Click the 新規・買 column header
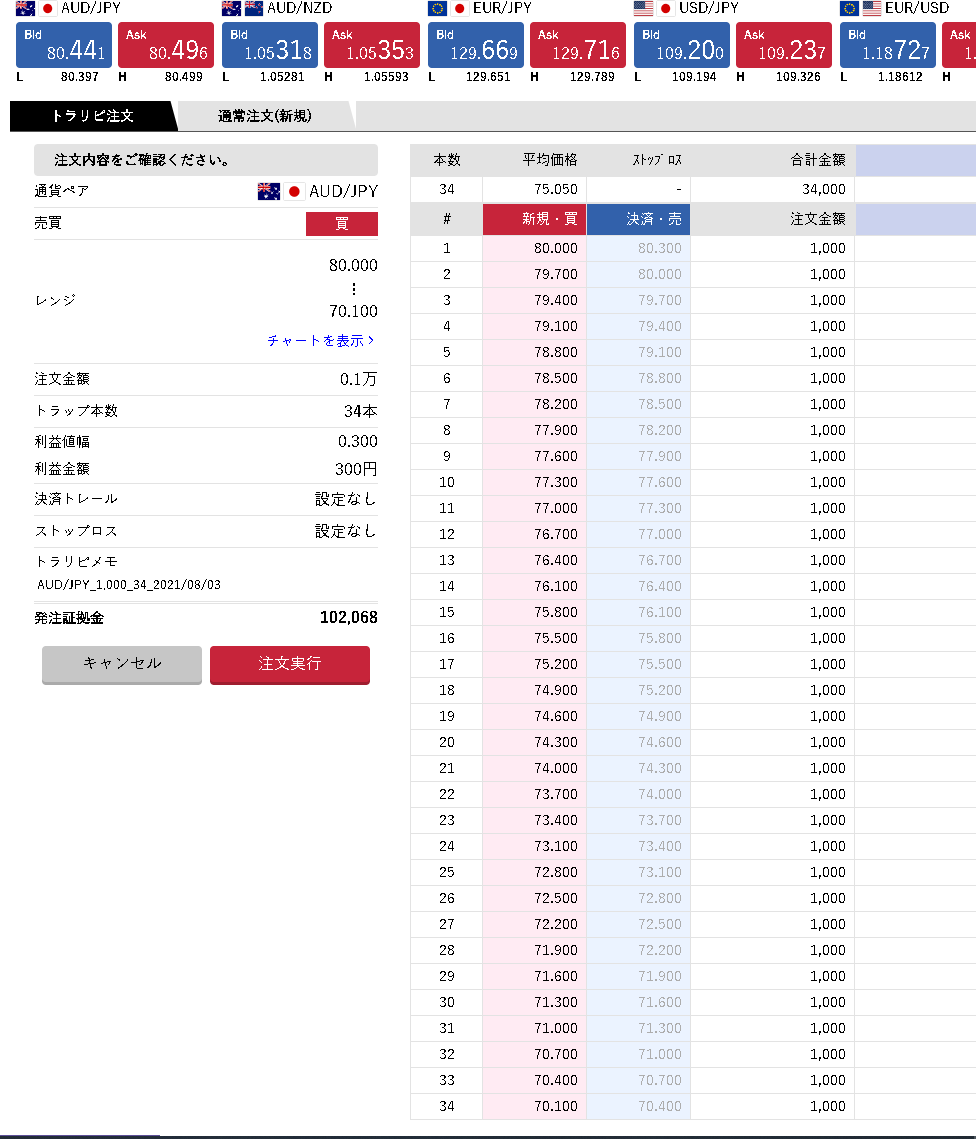This screenshot has height=1139, width=976. point(534,219)
